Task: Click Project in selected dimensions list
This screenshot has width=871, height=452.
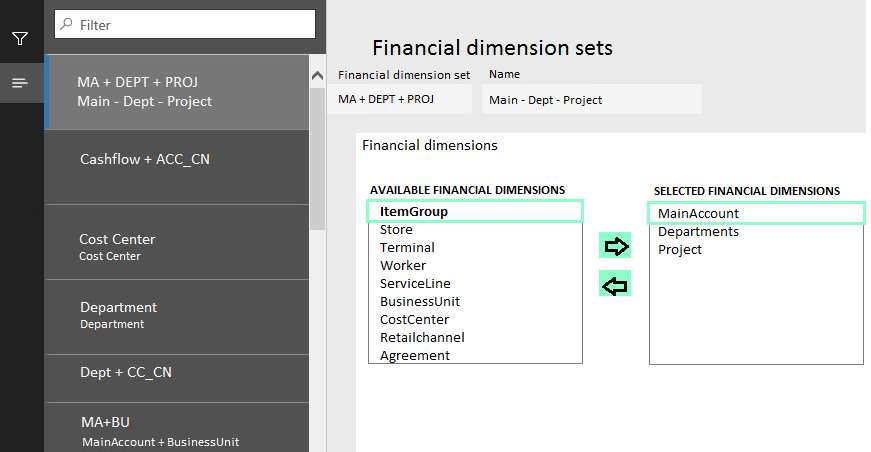Action: pyautogui.click(x=680, y=249)
